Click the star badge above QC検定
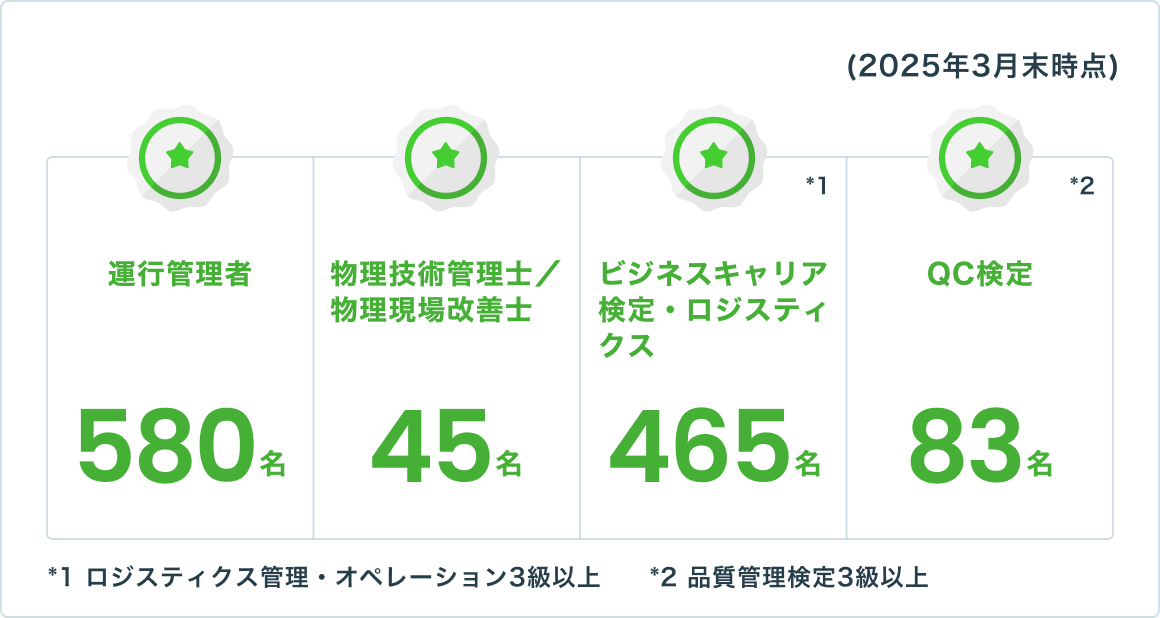Image resolution: width=1160 pixels, height=618 pixels. pyautogui.click(x=980, y=157)
